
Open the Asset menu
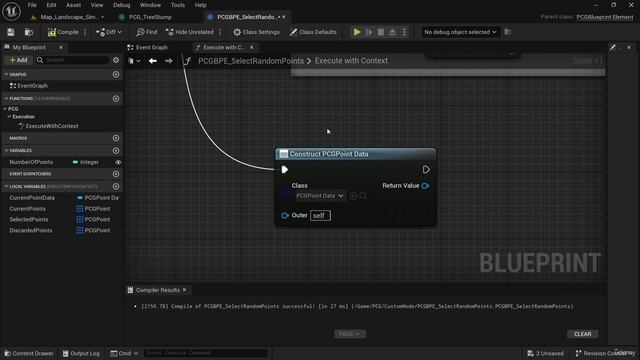click(73, 5)
